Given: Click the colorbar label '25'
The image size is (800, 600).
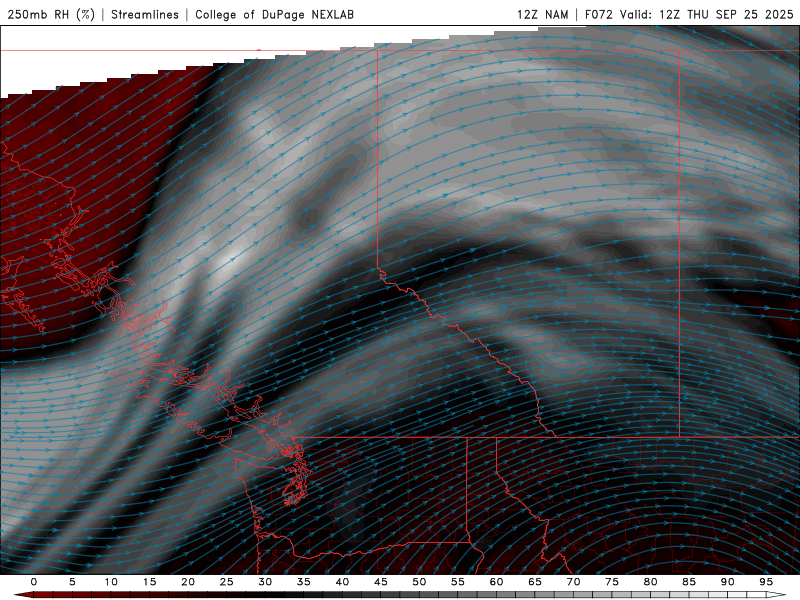Looking at the screenshot, I should coord(227,582).
